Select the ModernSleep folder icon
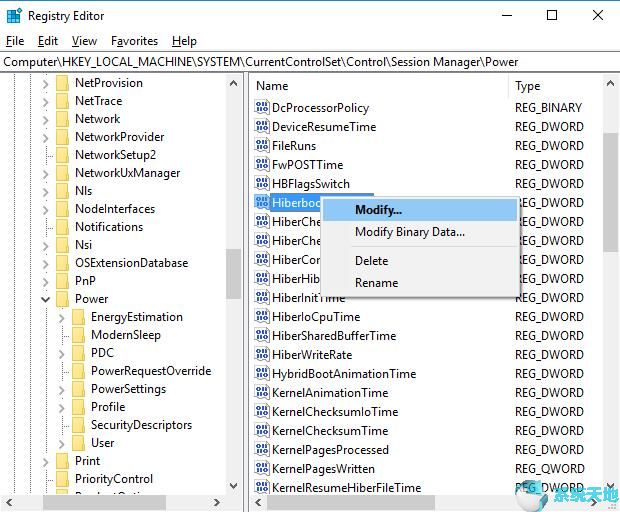This screenshot has height=512, width=620. point(79,335)
